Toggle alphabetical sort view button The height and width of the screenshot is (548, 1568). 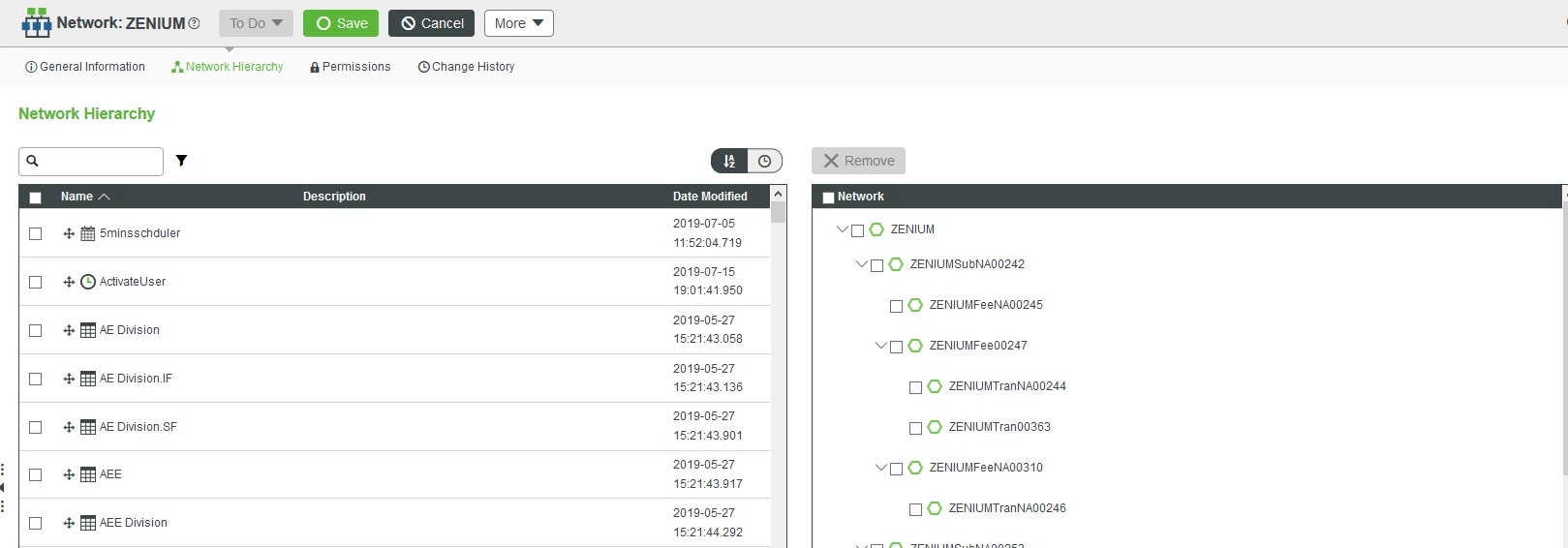tap(729, 161)
